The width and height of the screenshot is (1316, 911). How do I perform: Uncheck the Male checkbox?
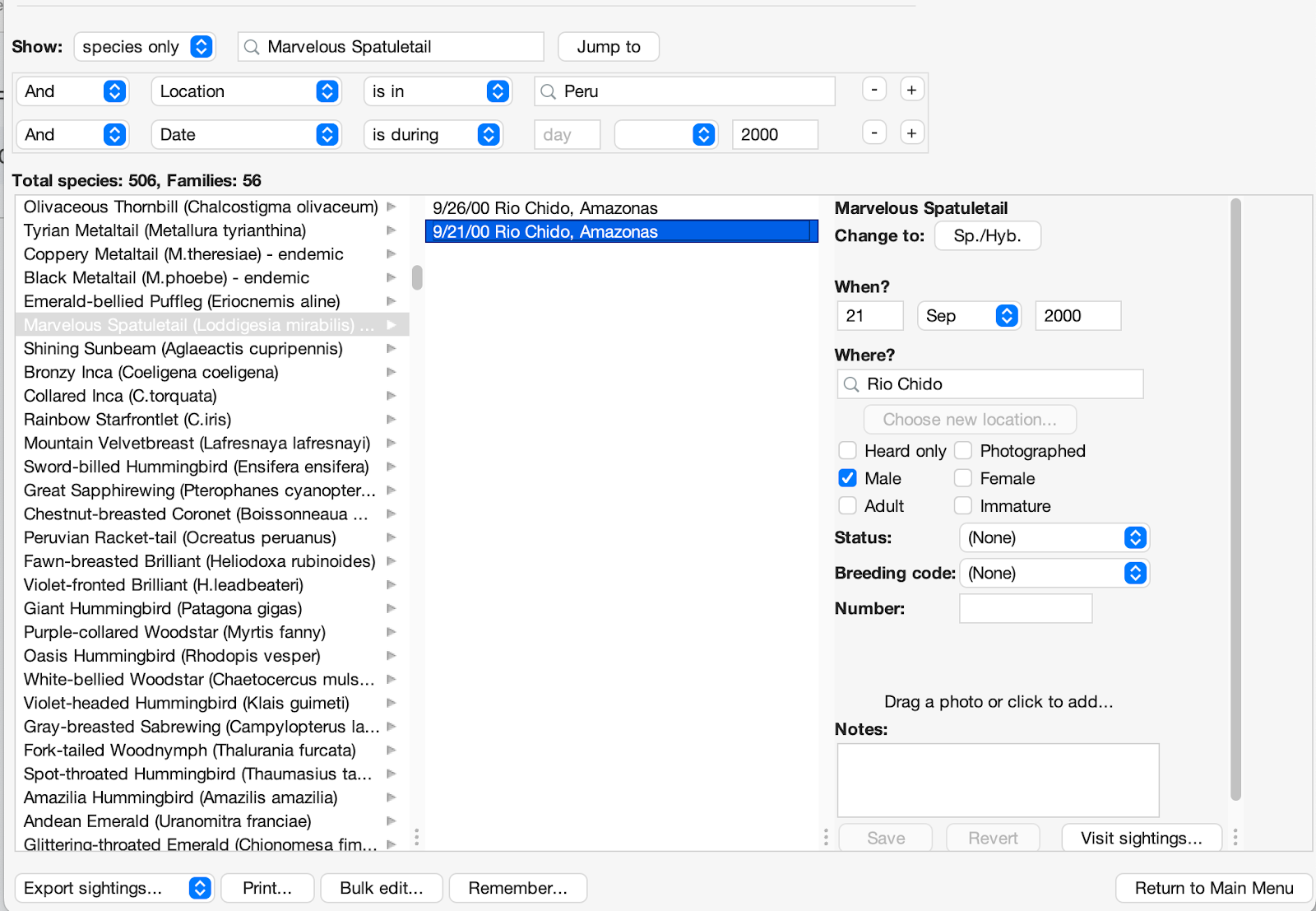coord(847,478)
